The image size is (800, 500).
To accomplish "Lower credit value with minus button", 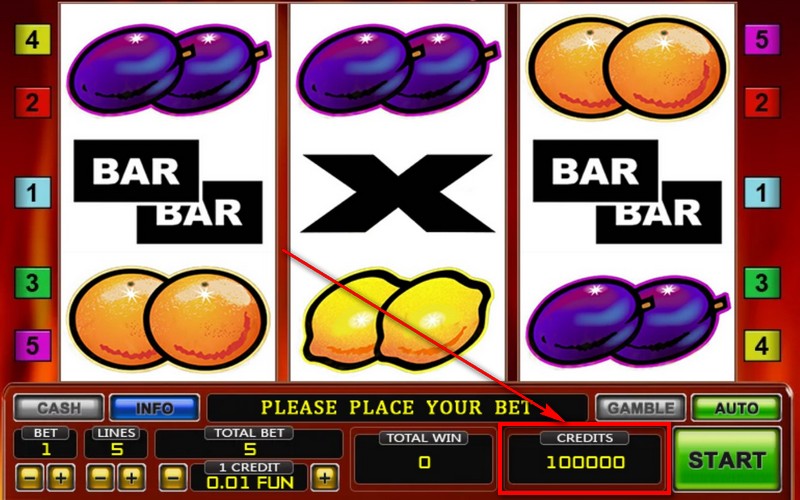I will (173, 478).
